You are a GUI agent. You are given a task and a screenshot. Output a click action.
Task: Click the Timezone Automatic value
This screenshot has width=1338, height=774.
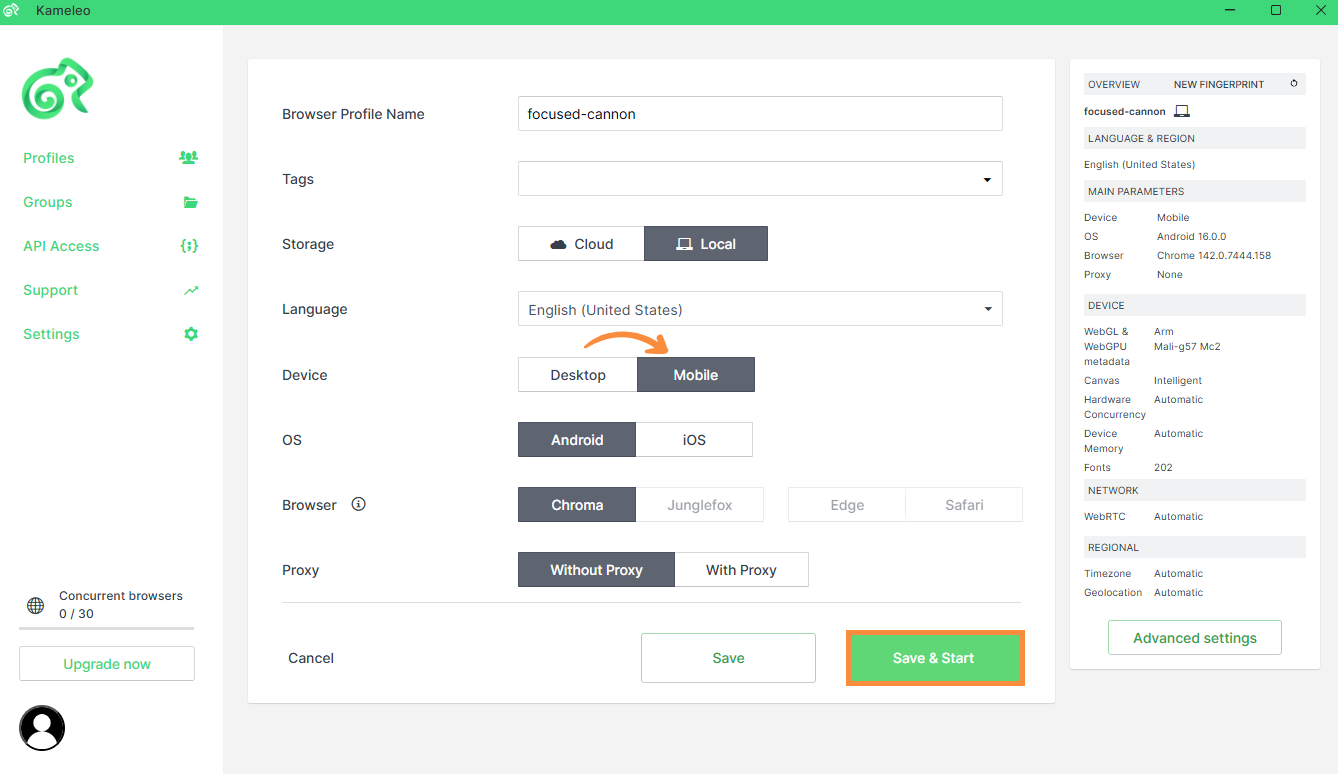click(x=1178, y=573)
